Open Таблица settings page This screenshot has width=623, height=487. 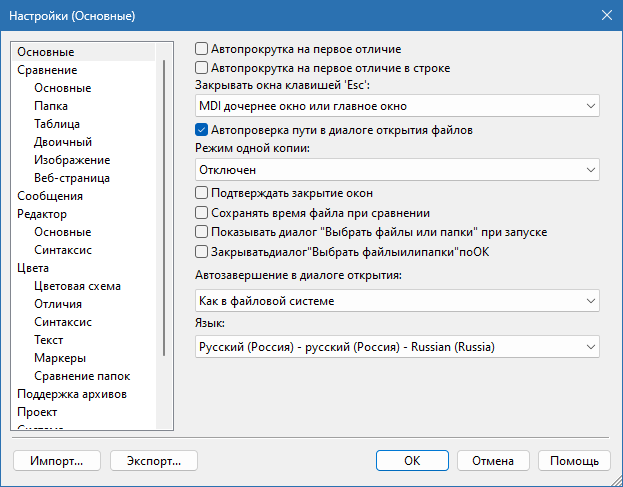pyautogui.click(x=57, y=124)
